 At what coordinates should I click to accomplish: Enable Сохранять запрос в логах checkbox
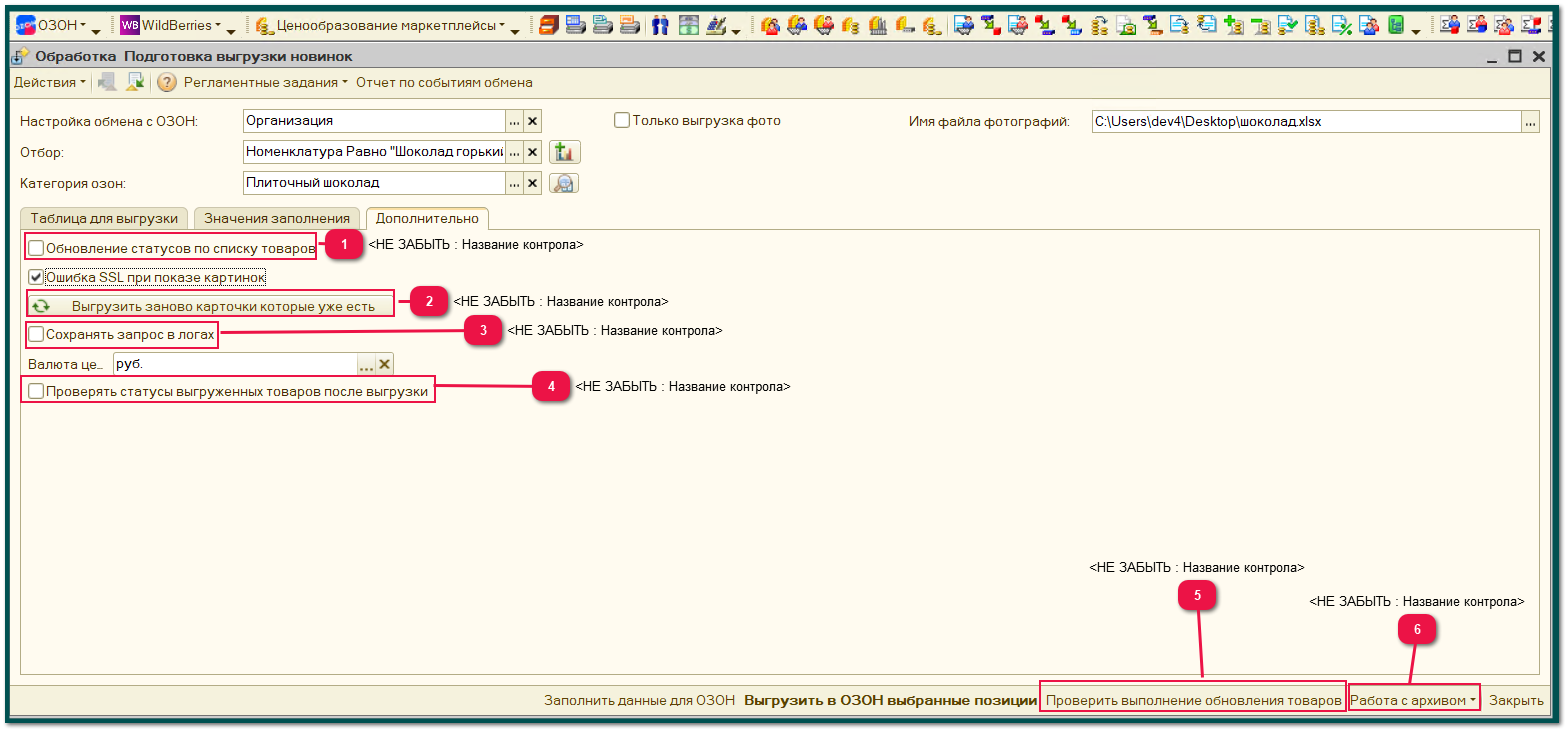(x=36, y=334)
